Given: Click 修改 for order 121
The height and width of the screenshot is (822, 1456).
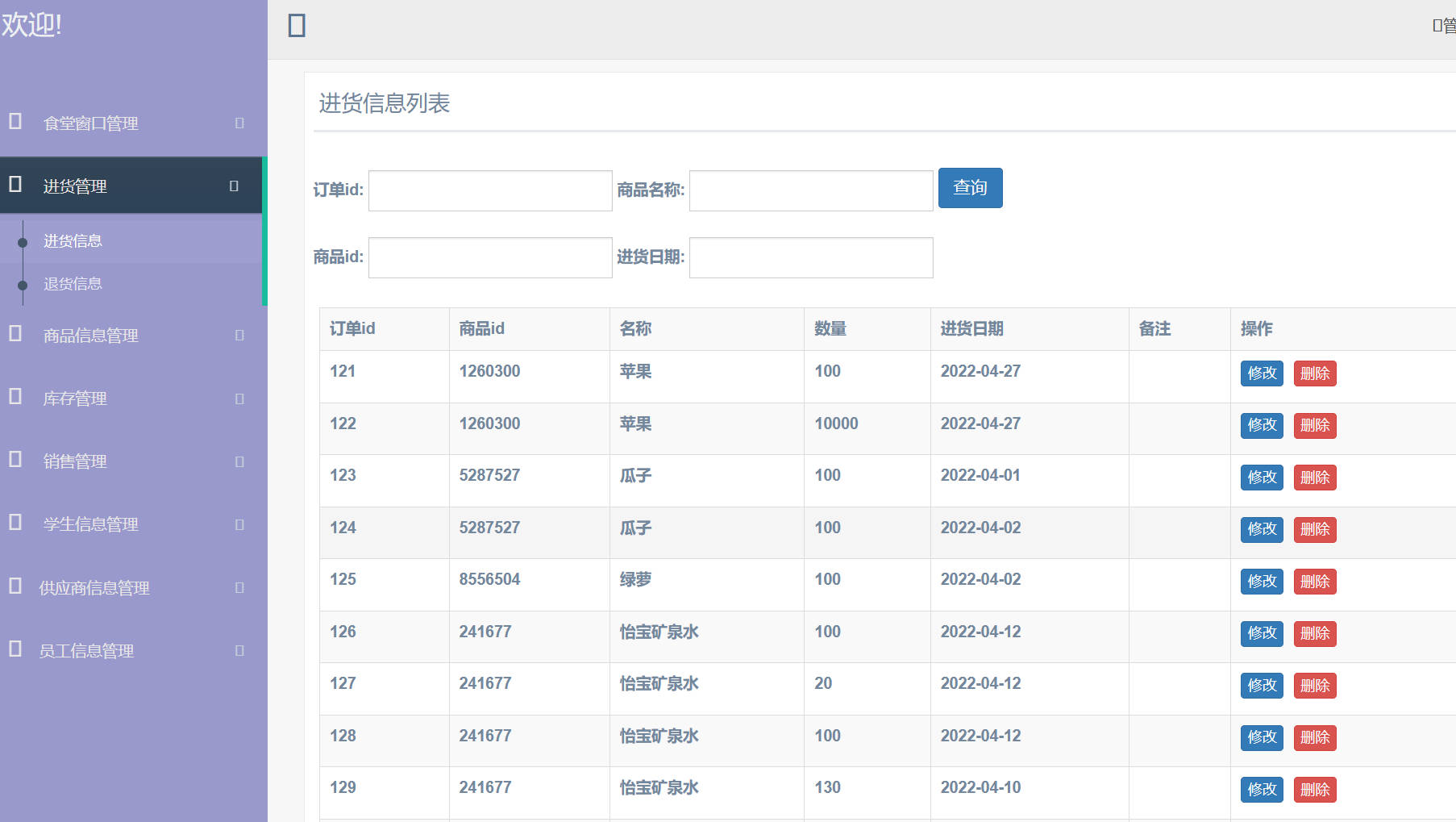Looking at the screenshot, I should tap(1261, 373).
